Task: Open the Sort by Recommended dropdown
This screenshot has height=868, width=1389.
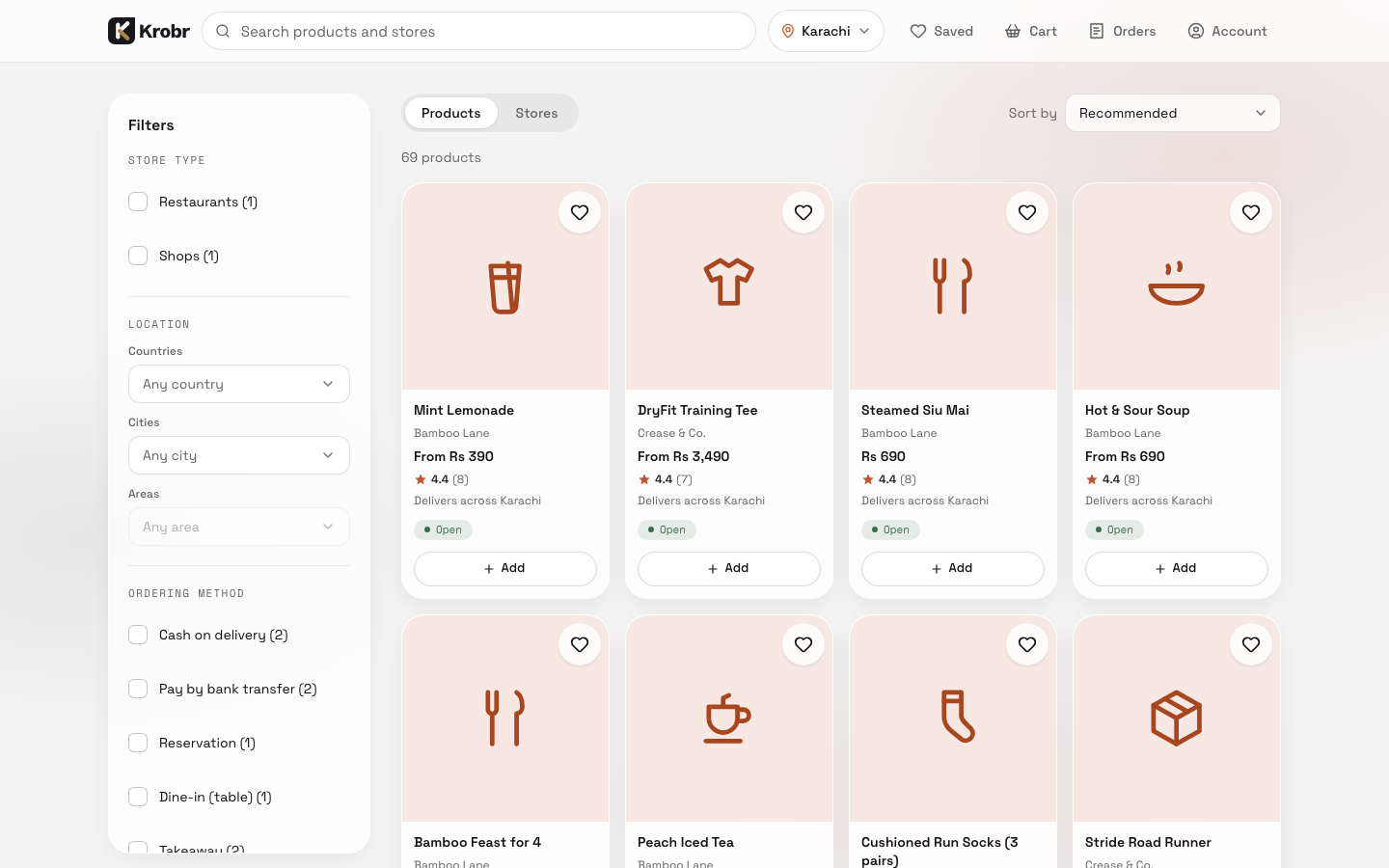Action: point(1173,113)
